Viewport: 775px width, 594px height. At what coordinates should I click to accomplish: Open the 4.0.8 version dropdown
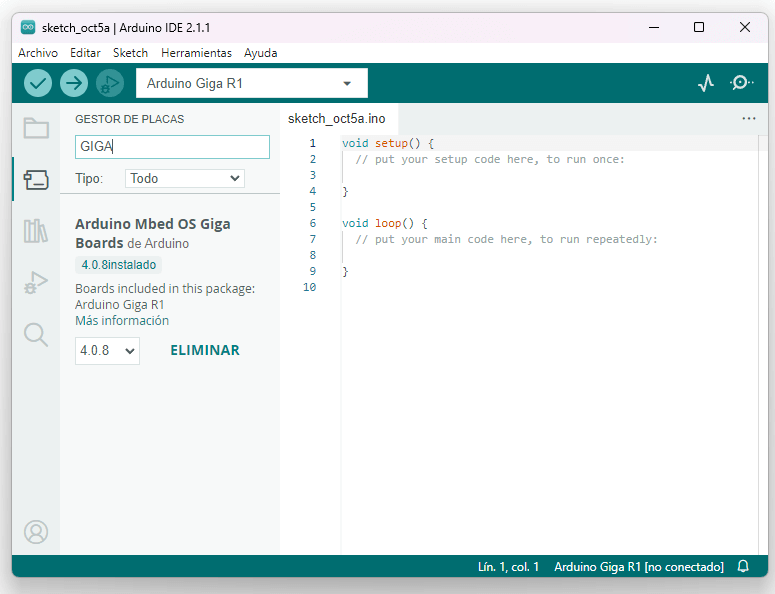(x=107, y=350)
